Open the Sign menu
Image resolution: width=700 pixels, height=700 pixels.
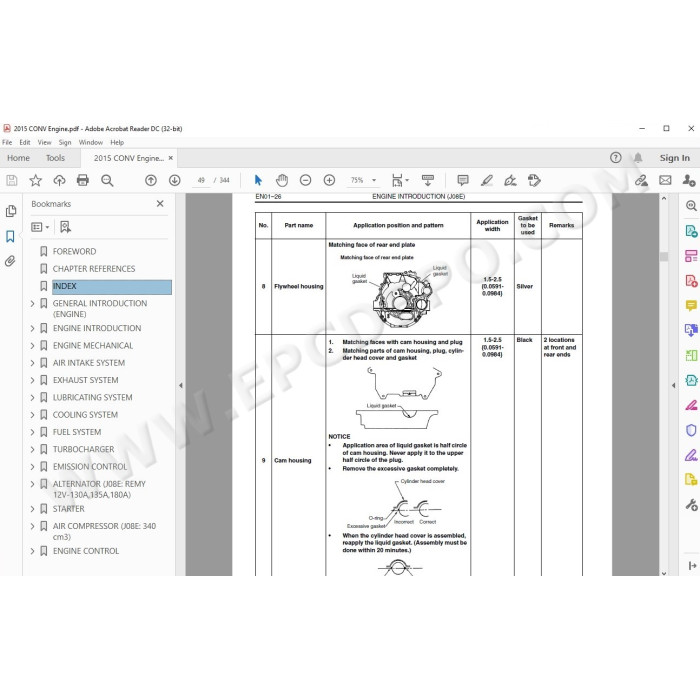point(65,142)
